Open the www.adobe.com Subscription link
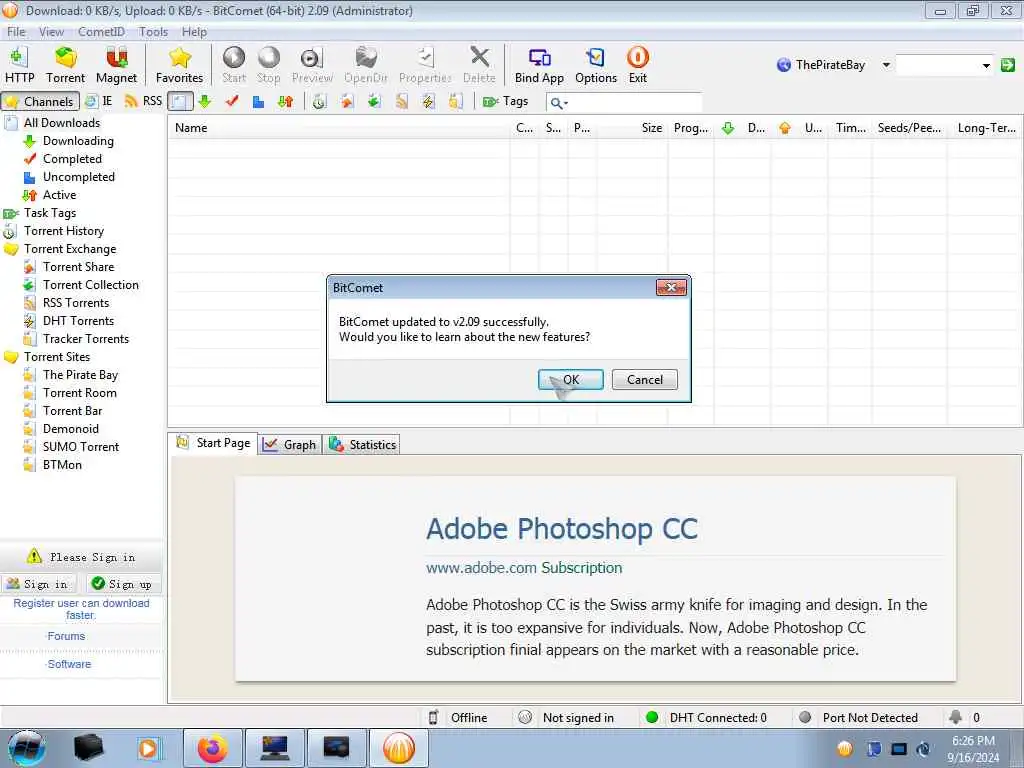This screenshot has width=1024, height=768. [524, 568]
